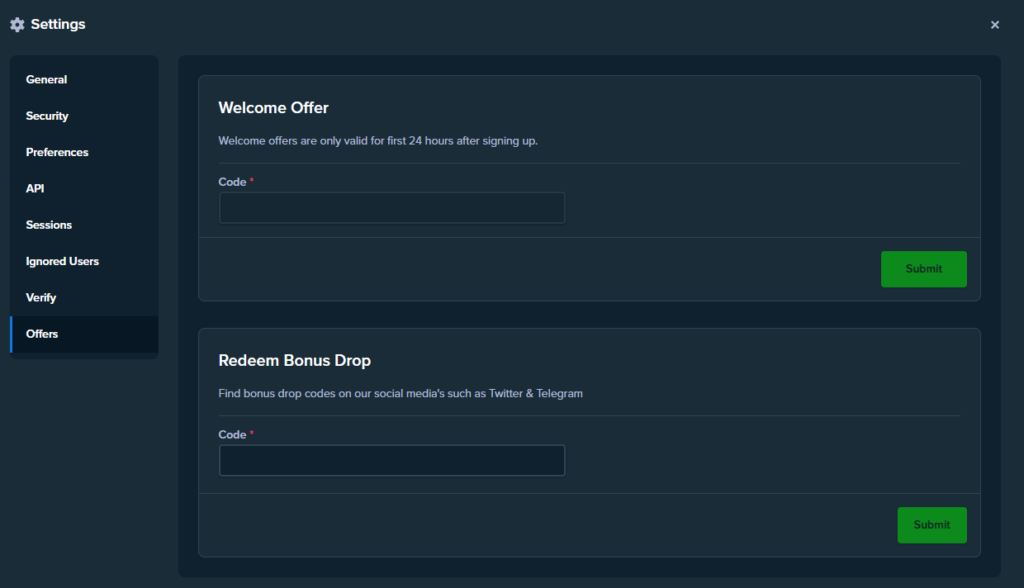Viewport: 1024px width, 588px height.
Task: View the Ignored Users section
Action: 62,261
